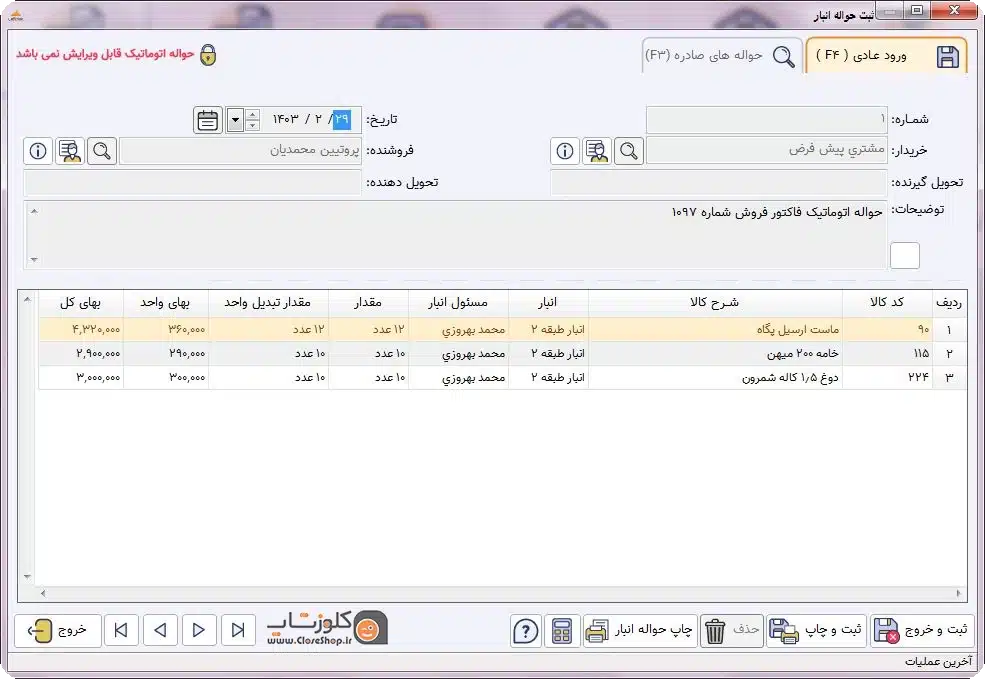
Task: Select row خامه ۲۰۰ میهن
Action: (x=503, y=354)
